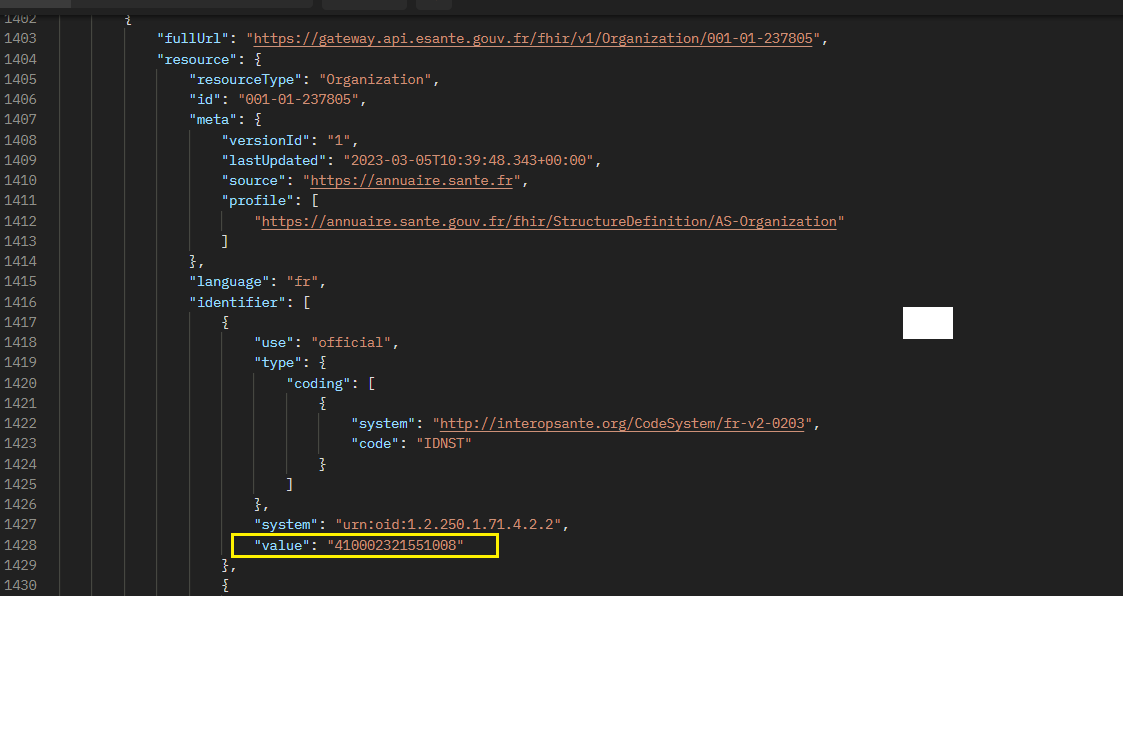
Task: Select line number 1407 in the gutter
Action: pyautogui.click(x=21, y=120)
